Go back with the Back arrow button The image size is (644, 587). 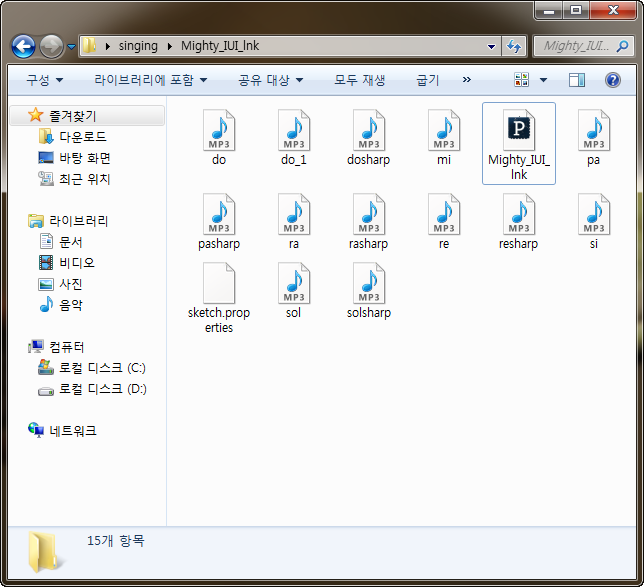point(23,46)
